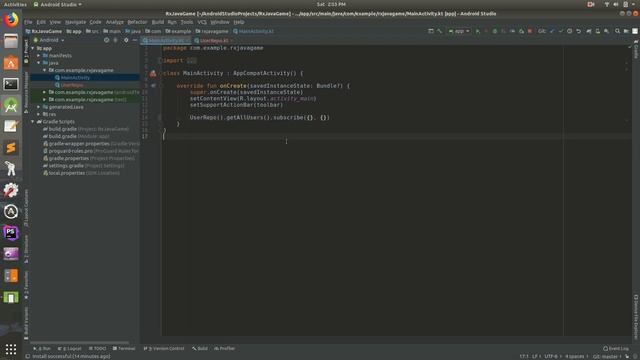Click the rxjavagame breadcrumb in the navigation bar

[211, 31]
